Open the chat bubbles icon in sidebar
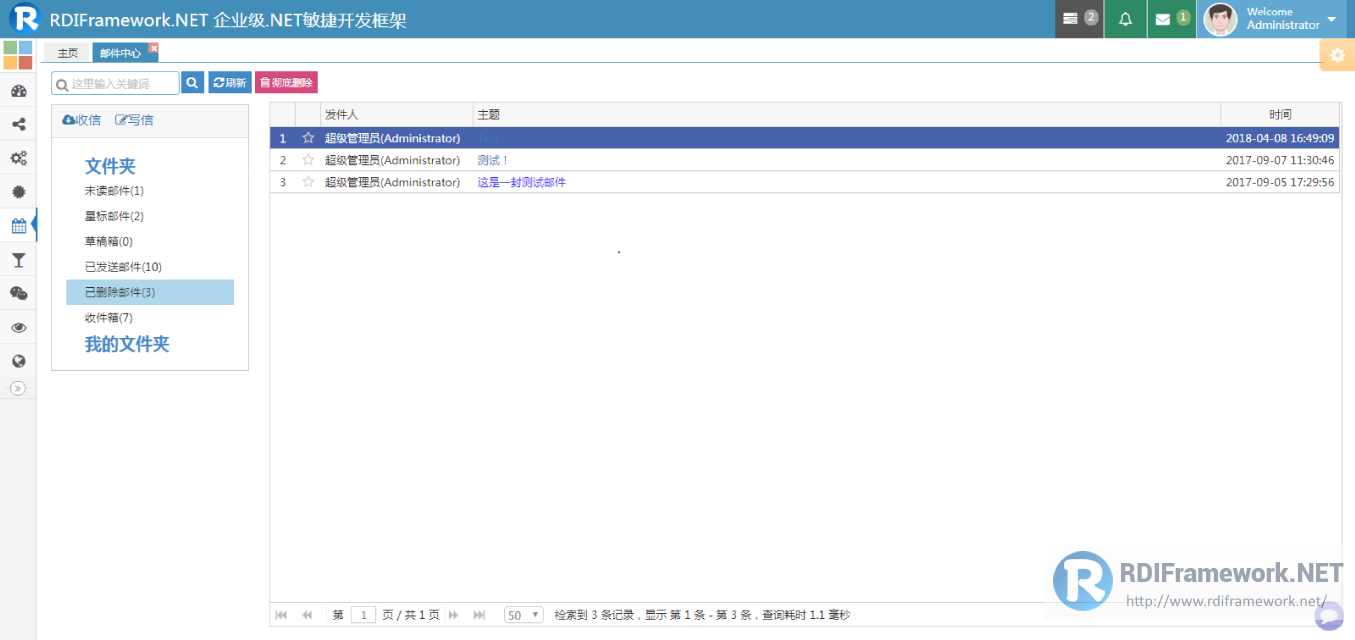Screen dimensions: 1355x640 18,293
